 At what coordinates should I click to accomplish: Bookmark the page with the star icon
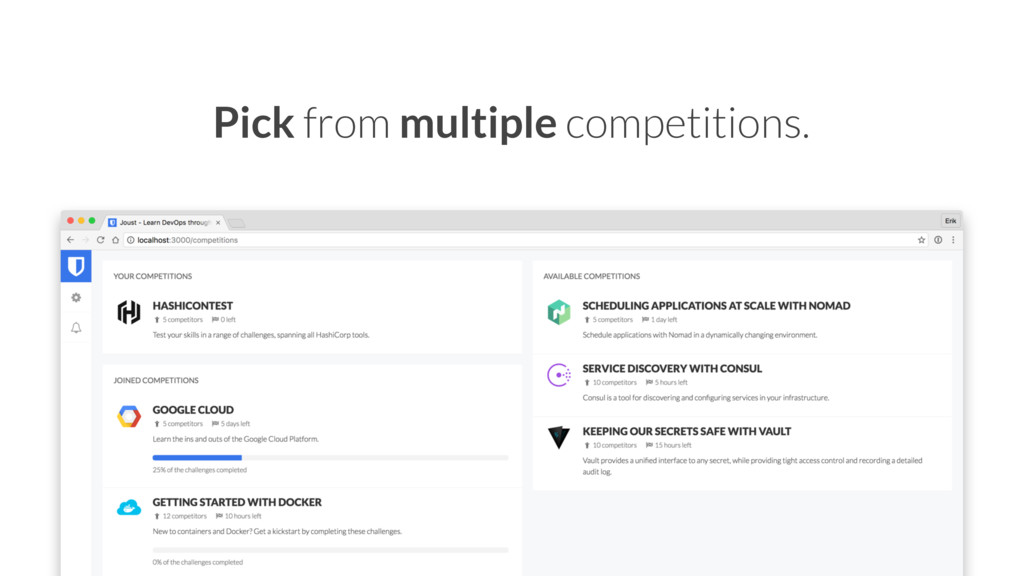pos(921,240)
